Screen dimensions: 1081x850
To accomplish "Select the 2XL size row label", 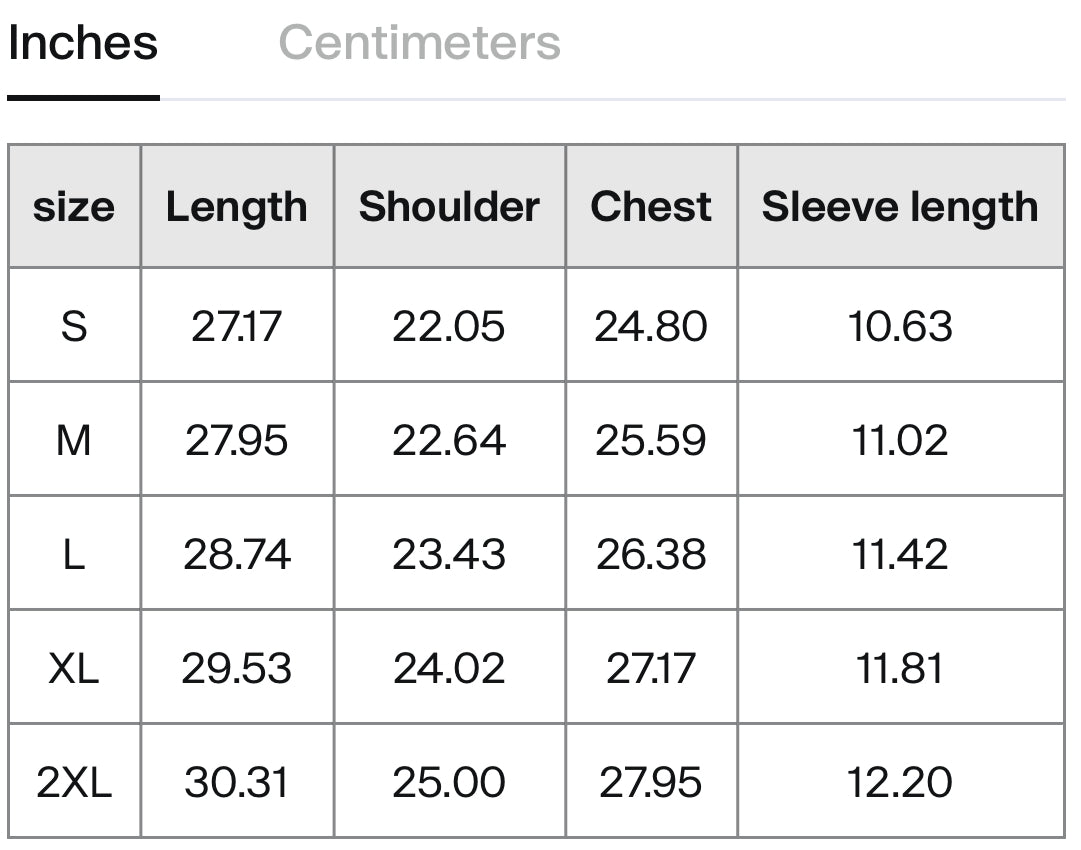I will coord(74,782).
